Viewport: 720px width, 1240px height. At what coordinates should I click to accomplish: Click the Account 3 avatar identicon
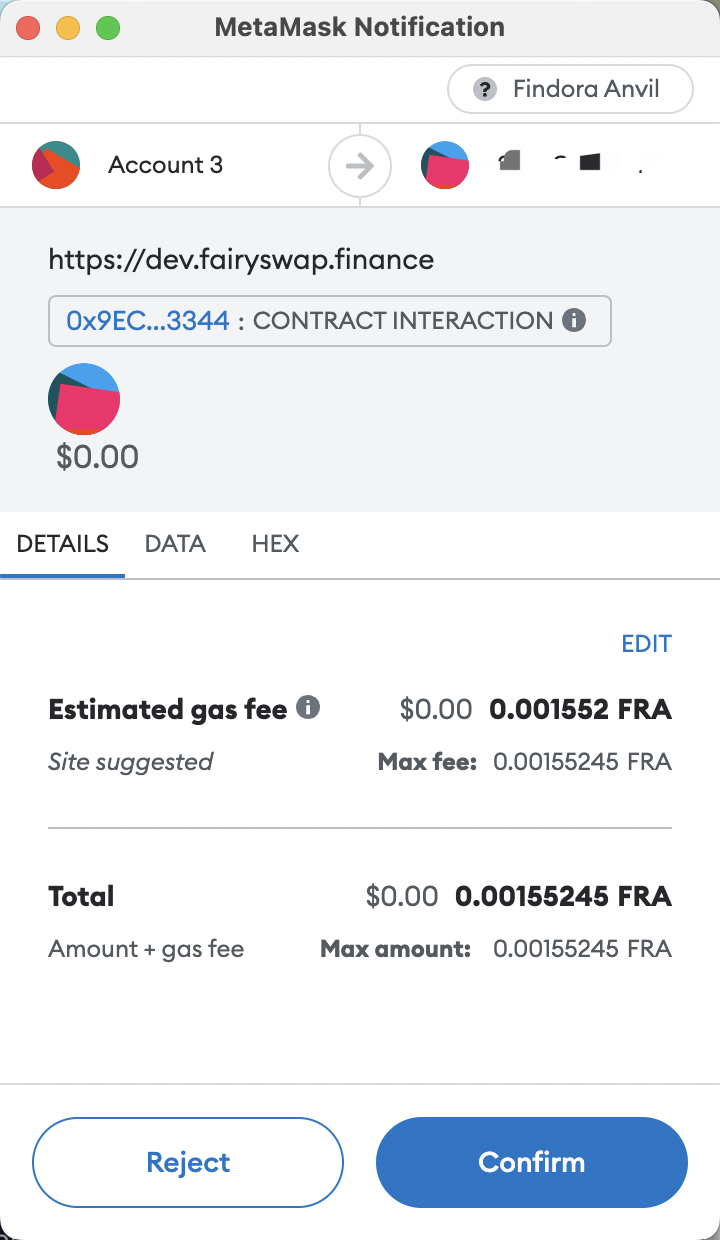click(56, 165)
